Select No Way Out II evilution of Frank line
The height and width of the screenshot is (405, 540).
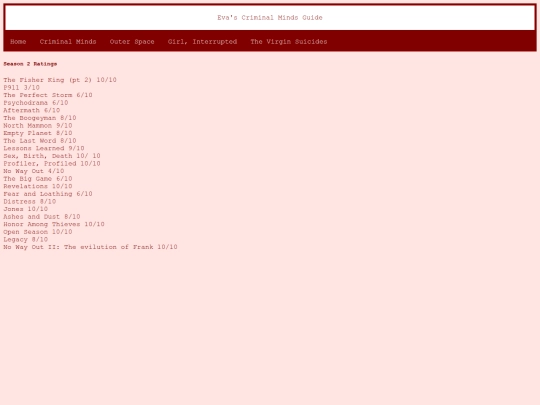pos(90,247)
